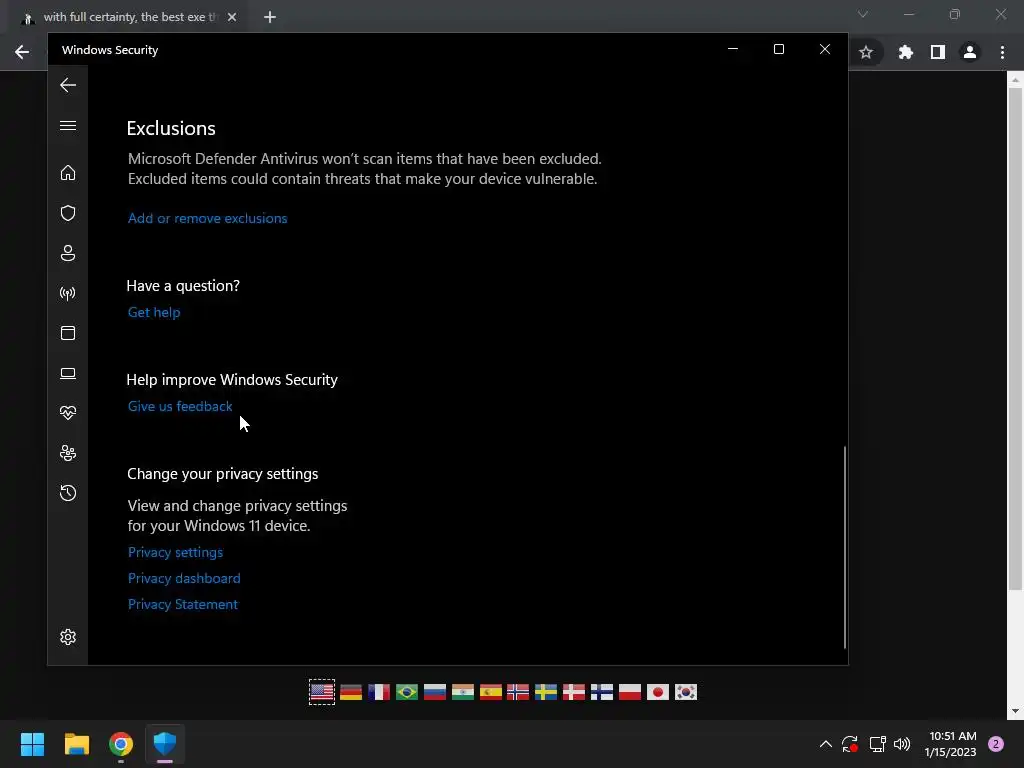The image size is (1024, 768).
Task: Toggle Chrome side panel icon
Action: (938, 52)
